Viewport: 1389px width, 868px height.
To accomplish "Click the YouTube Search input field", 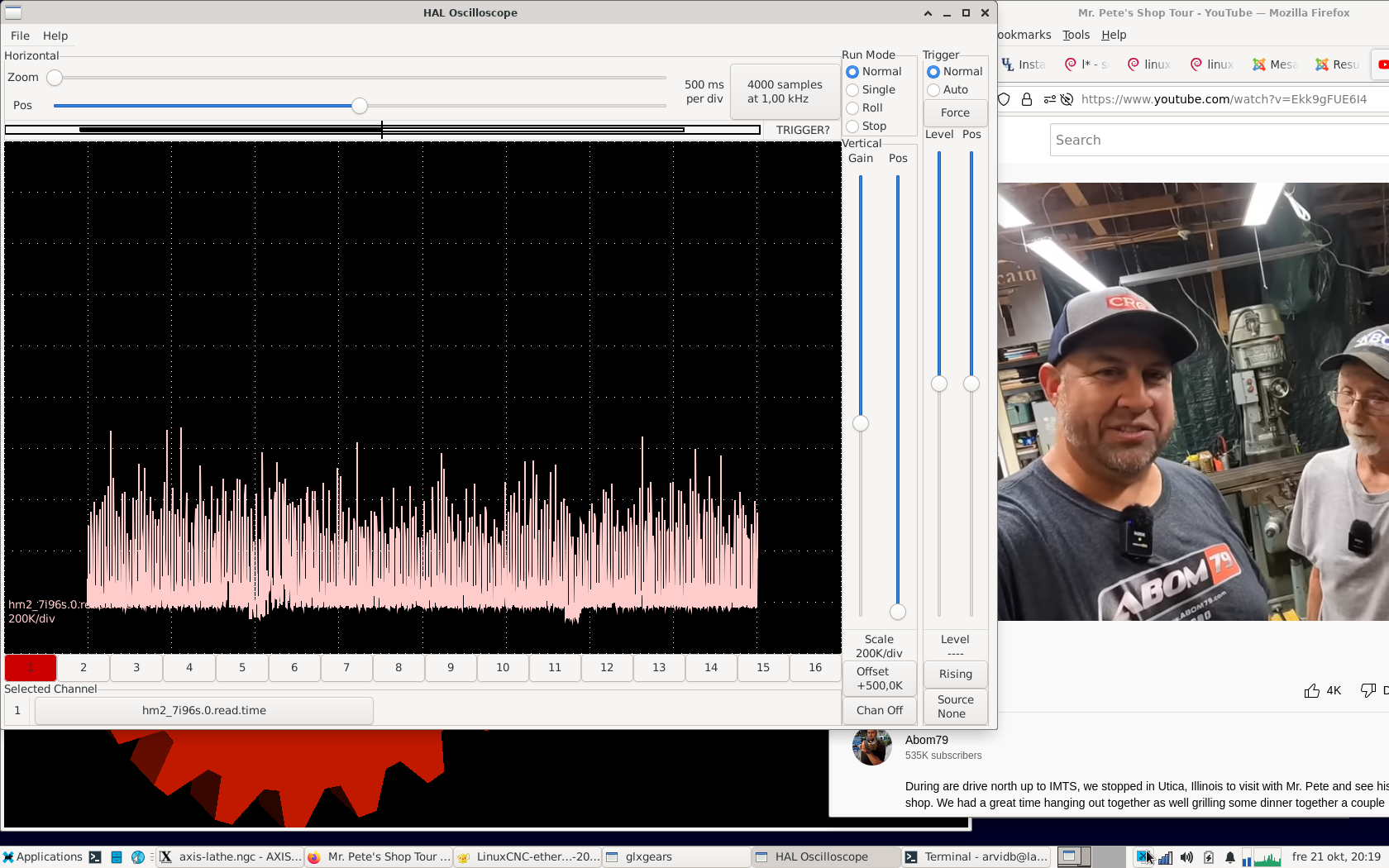I will 1220,140.
